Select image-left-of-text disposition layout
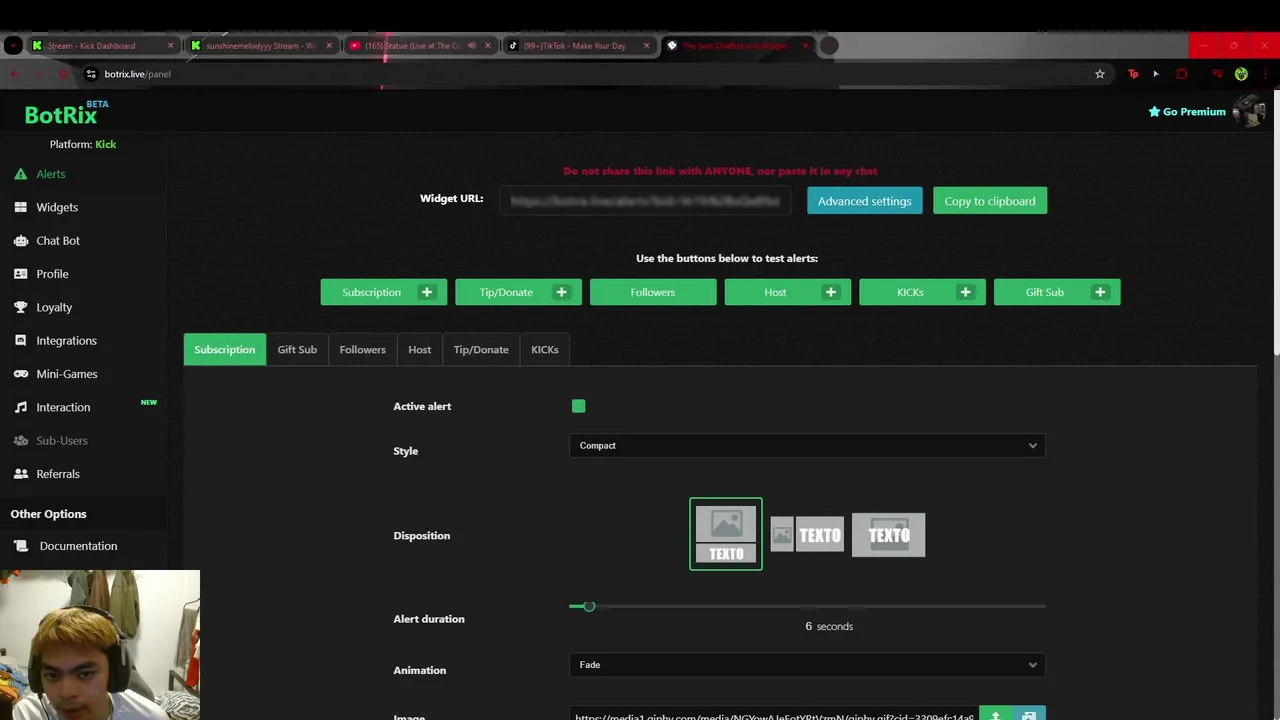The height and width of the screenshot is (720, 1280). (807, 535)
